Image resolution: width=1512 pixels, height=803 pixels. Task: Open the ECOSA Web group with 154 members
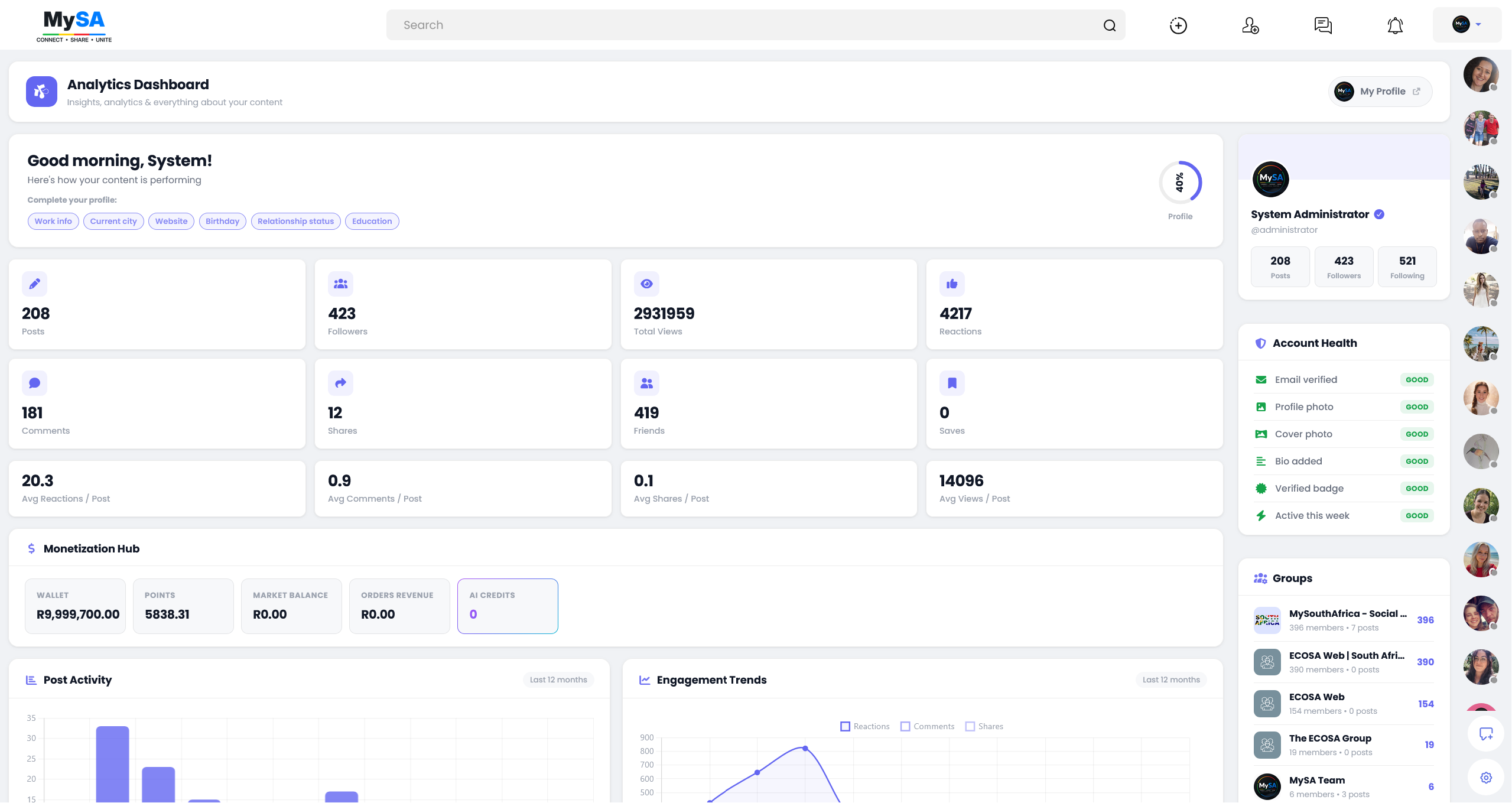tap(1344, 704)
